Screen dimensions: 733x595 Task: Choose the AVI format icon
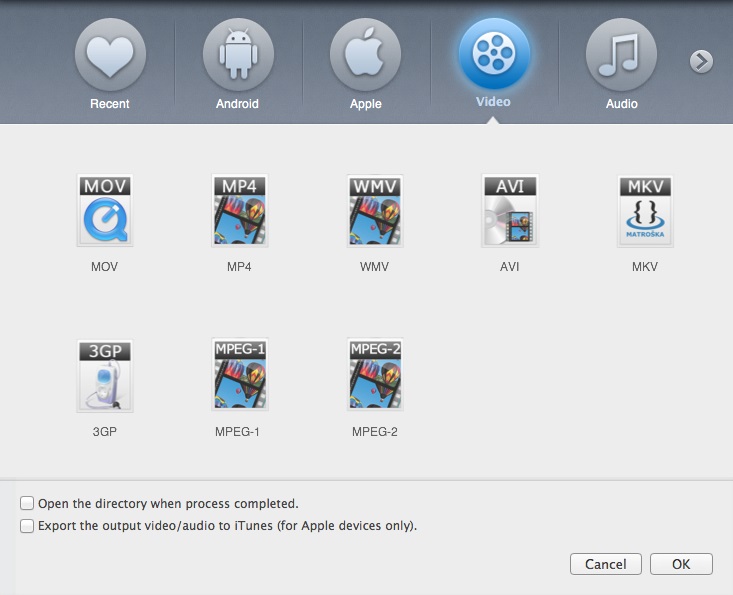coord(510,210)
